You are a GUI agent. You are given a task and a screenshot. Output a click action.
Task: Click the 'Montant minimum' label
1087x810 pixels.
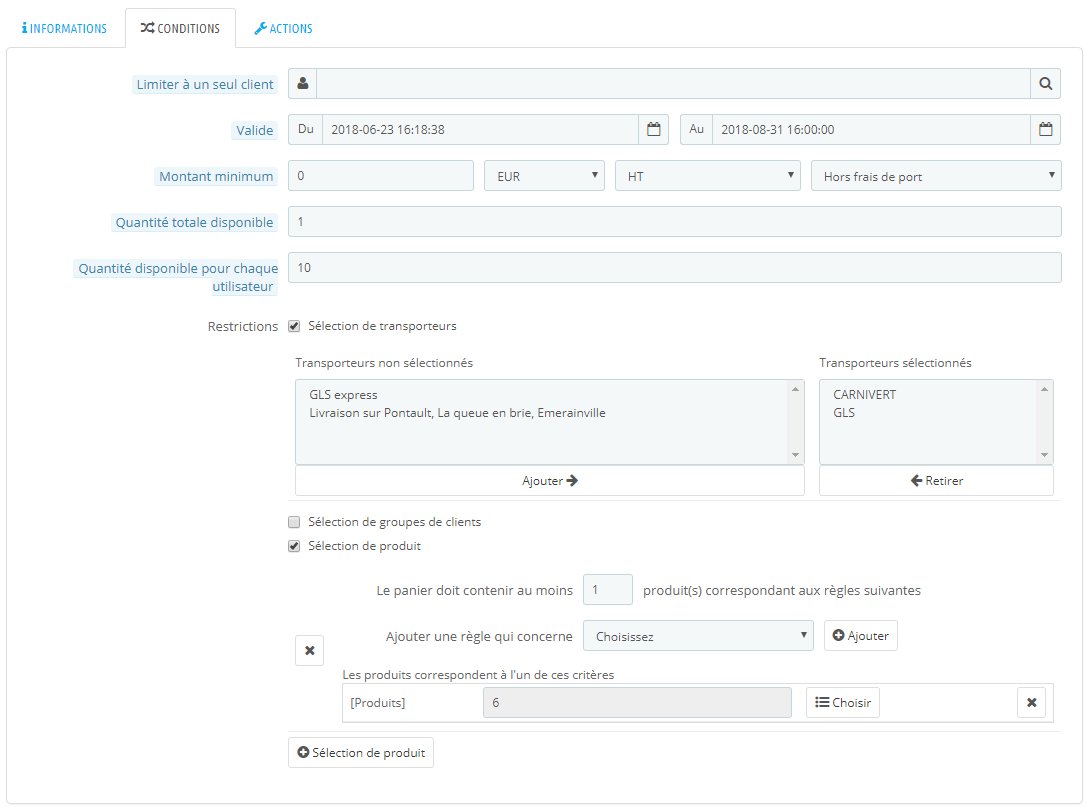click(x=216, y=177)
